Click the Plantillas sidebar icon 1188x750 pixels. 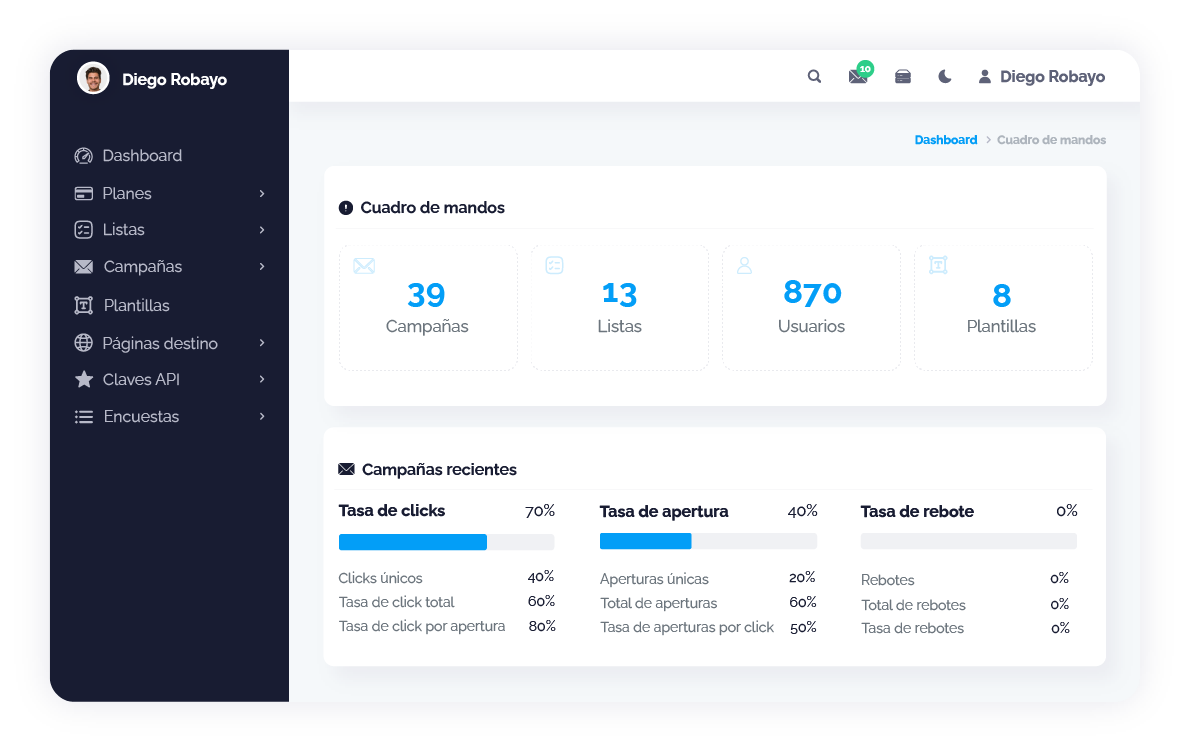coord(84,305)
